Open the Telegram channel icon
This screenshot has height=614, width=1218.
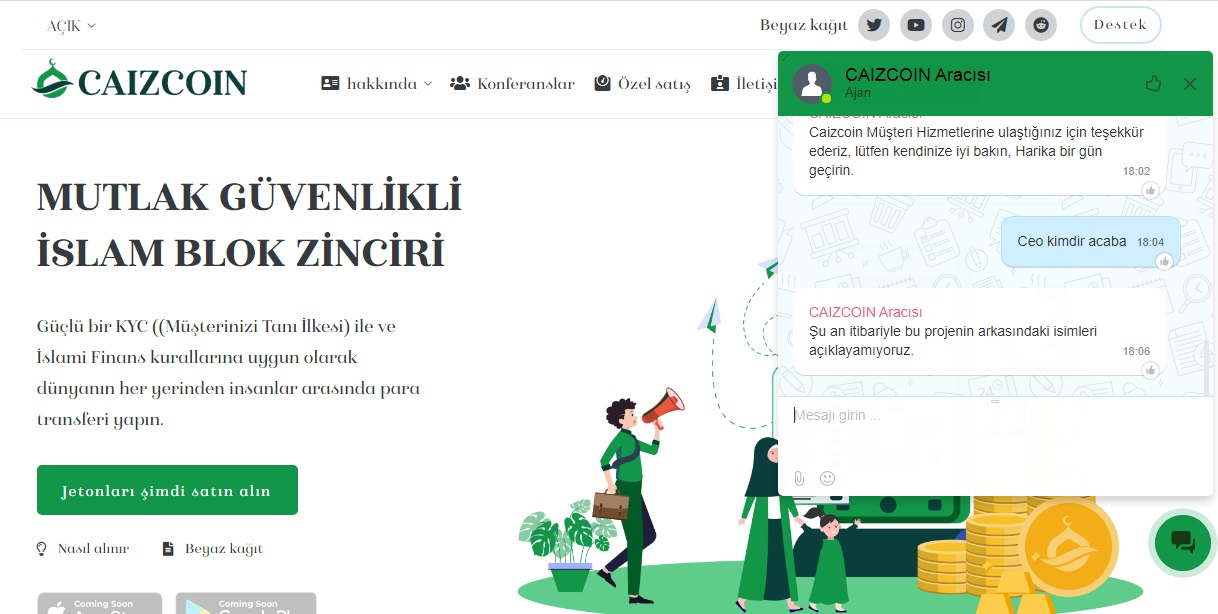(x=1000, y=25)
